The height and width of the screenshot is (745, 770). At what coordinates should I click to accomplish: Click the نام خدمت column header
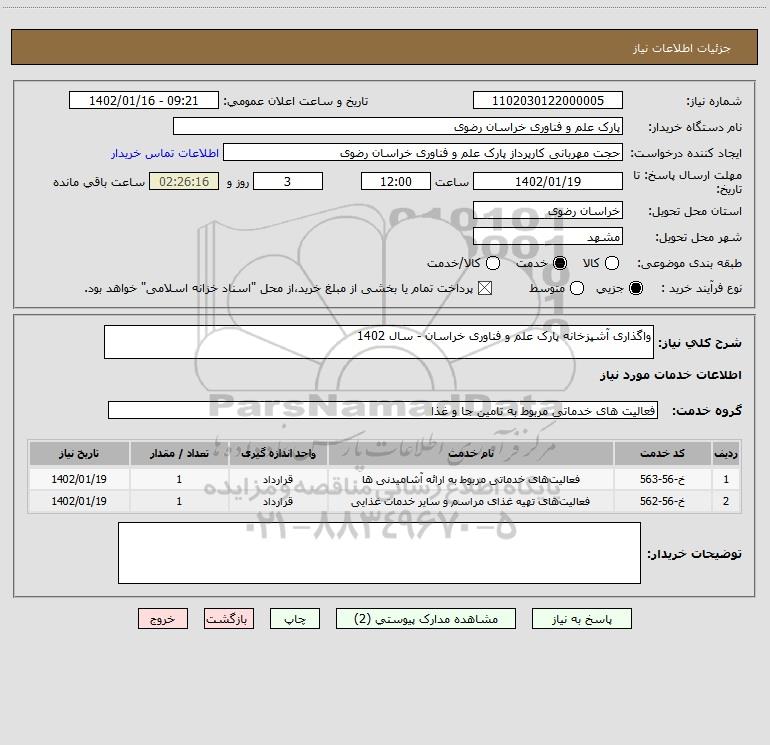pos(470,453)
